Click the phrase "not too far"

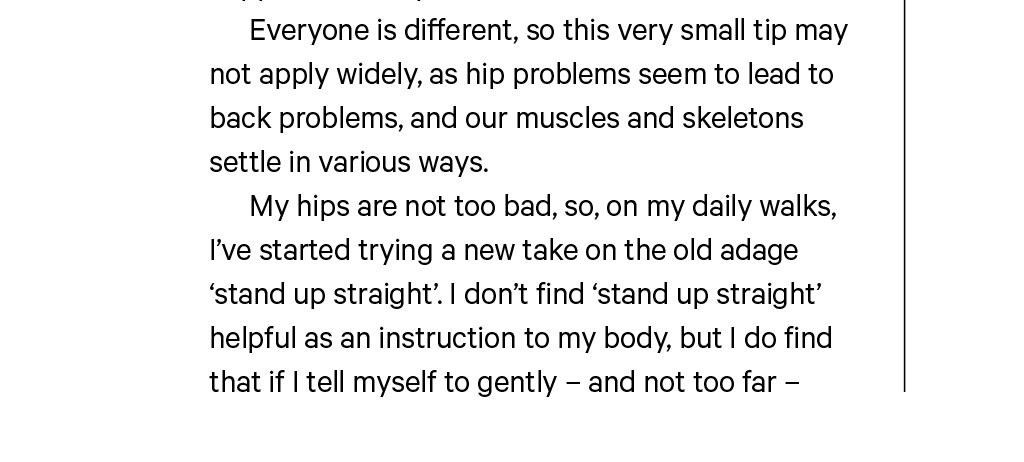pyautogui.click(x=691, y=383)
